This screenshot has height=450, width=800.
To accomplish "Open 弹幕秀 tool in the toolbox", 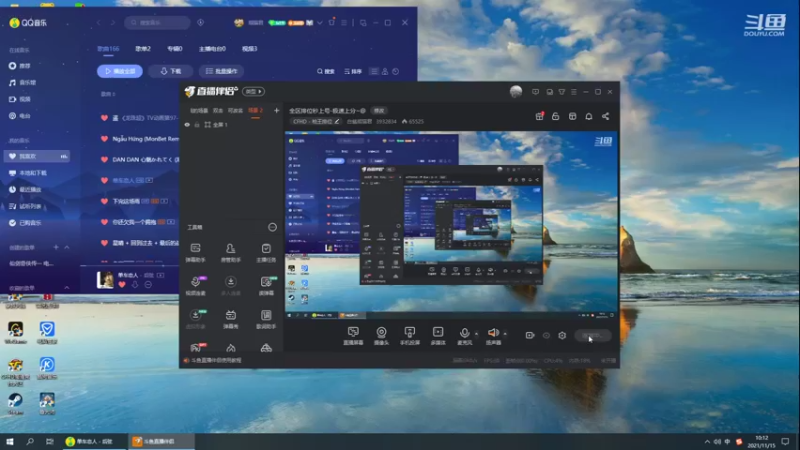I will (x=231, y=318).
